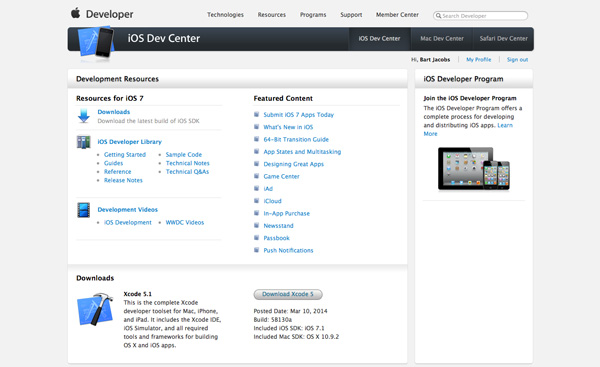Click the Xcode 5.1 title text
600x367 pixels.
pyautogui.click(x=137, y=294)
